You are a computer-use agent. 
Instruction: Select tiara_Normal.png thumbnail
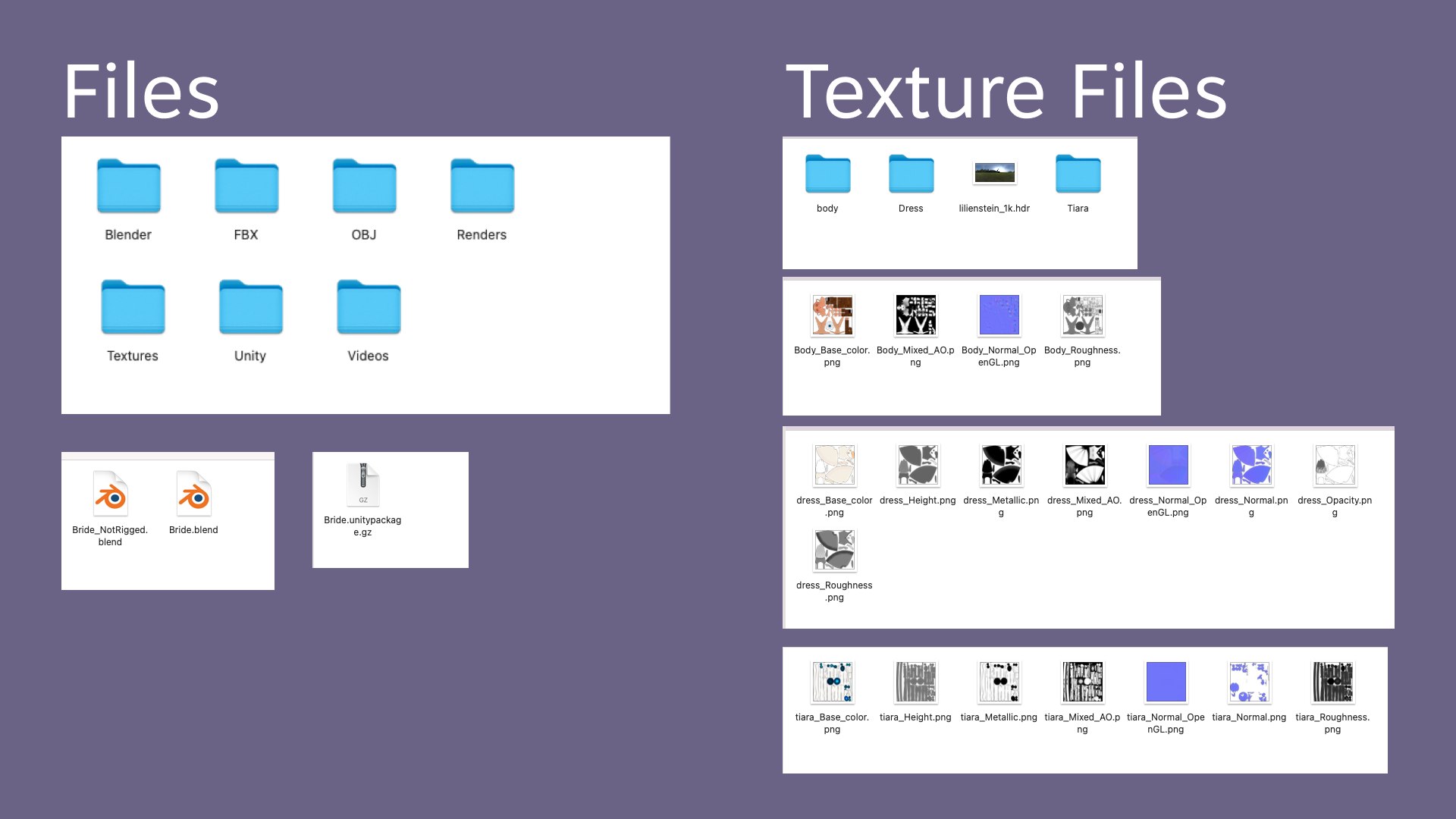coord(1250,682)
